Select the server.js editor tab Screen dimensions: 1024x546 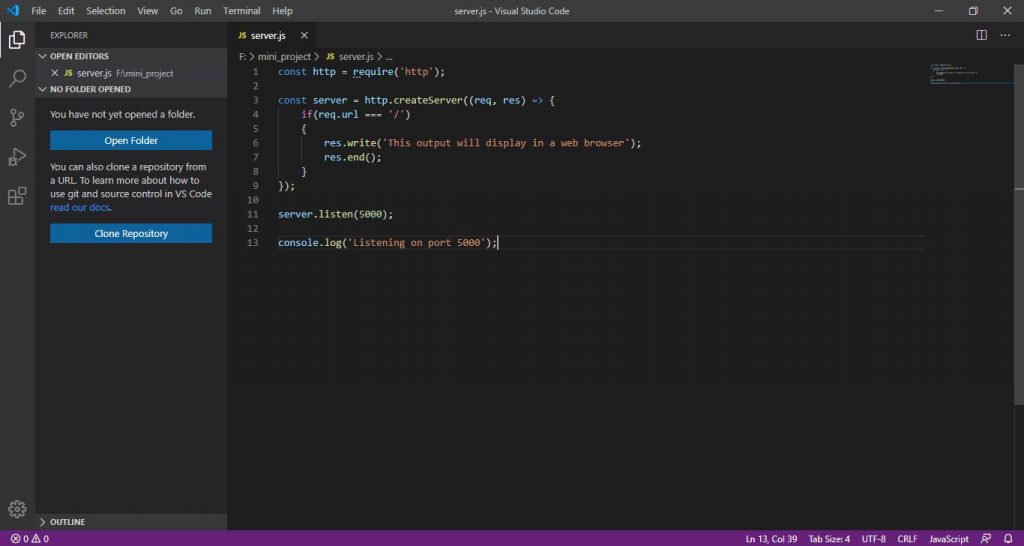(272, 35)
